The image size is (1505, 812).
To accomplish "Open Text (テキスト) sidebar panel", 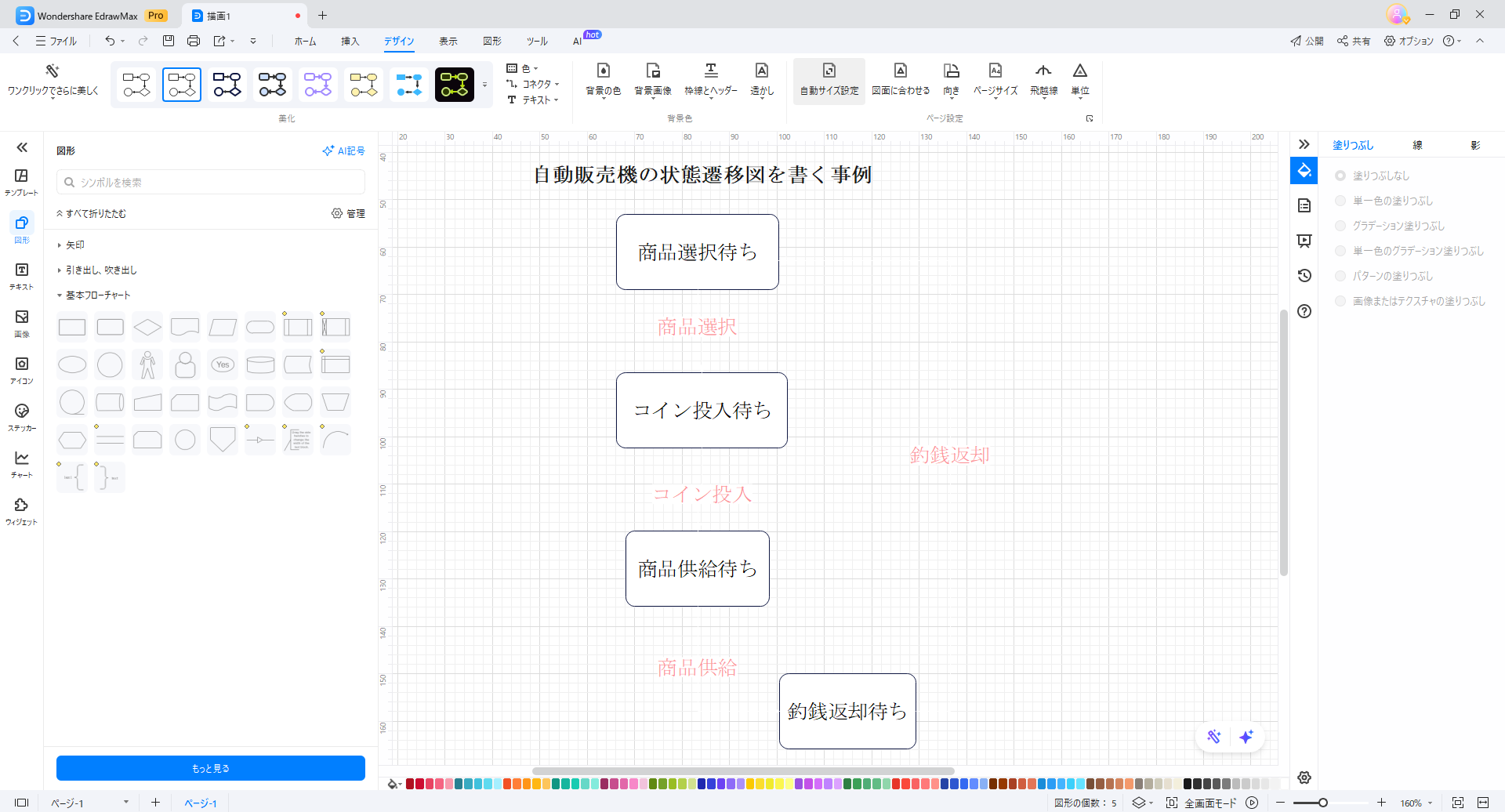I will click(x=22, y=276).
